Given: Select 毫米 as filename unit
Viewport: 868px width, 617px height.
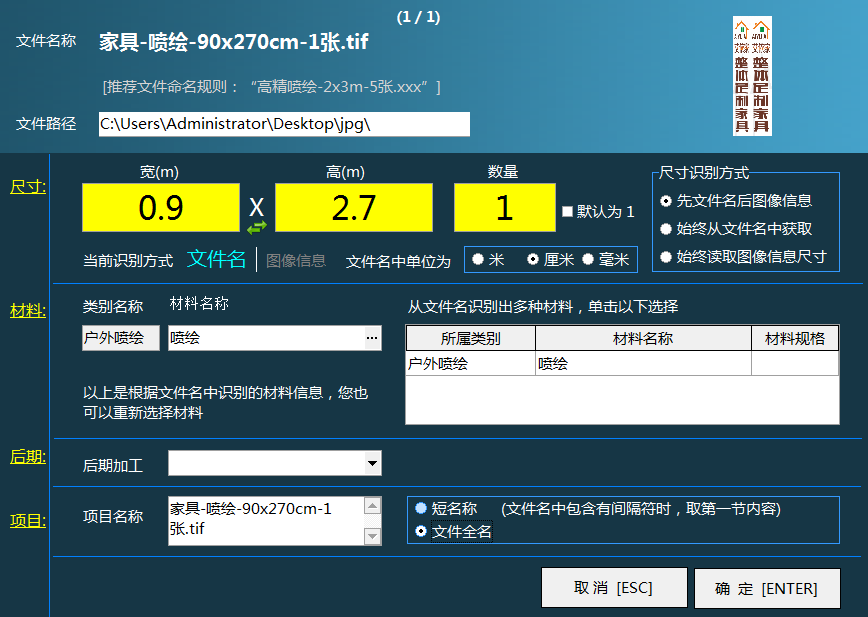Looking at the screenshot, I should pos(588,259).
